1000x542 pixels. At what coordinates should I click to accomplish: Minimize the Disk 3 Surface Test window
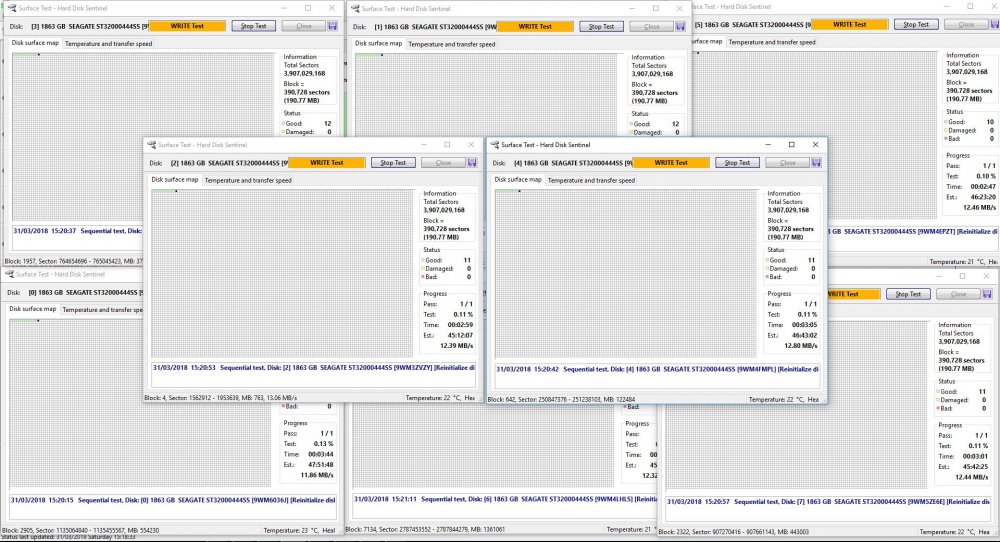coord(284,8)
